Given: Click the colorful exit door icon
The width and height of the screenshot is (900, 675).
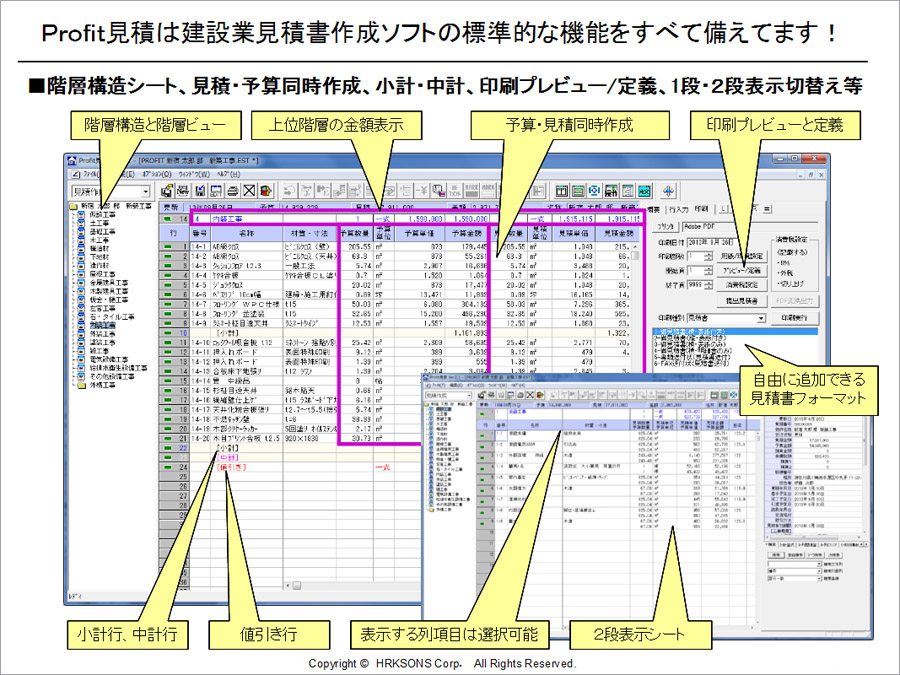Looking at the screenshot, I should (x=265, y=191).
